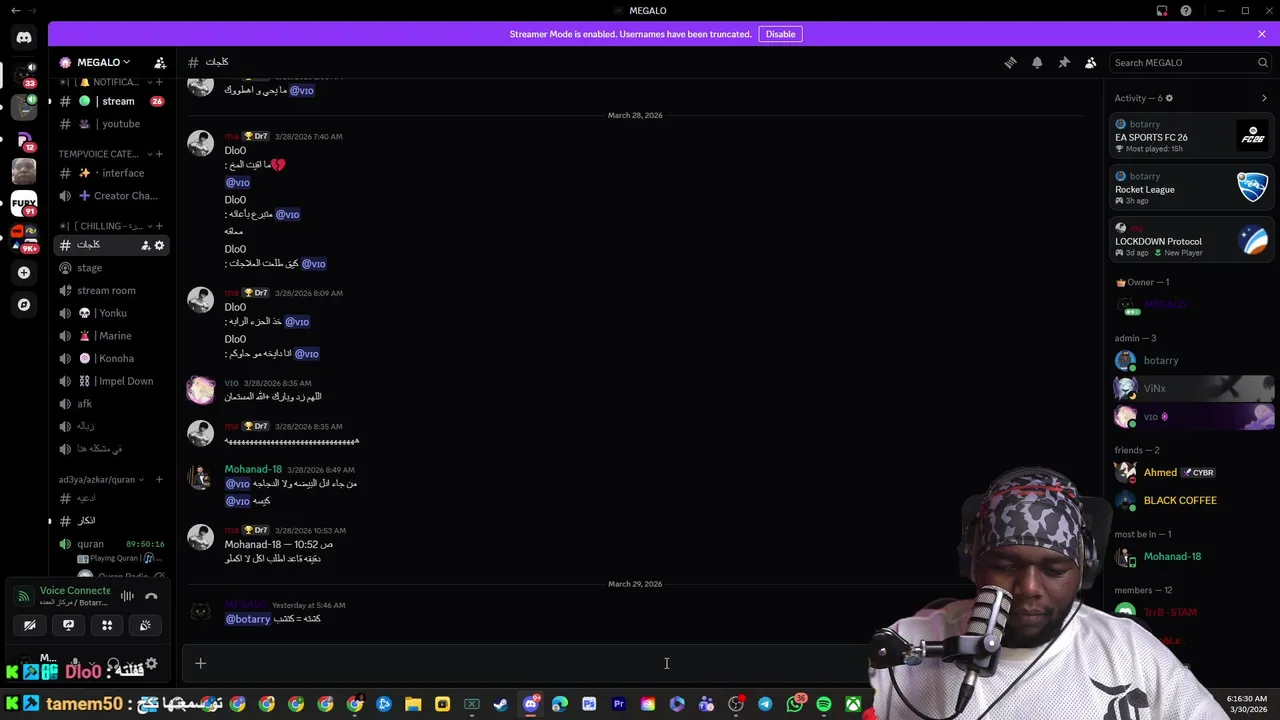Join the Impel Down voice channel
This screenshot has height=720, width=1280.
click(x=111, y=381)
